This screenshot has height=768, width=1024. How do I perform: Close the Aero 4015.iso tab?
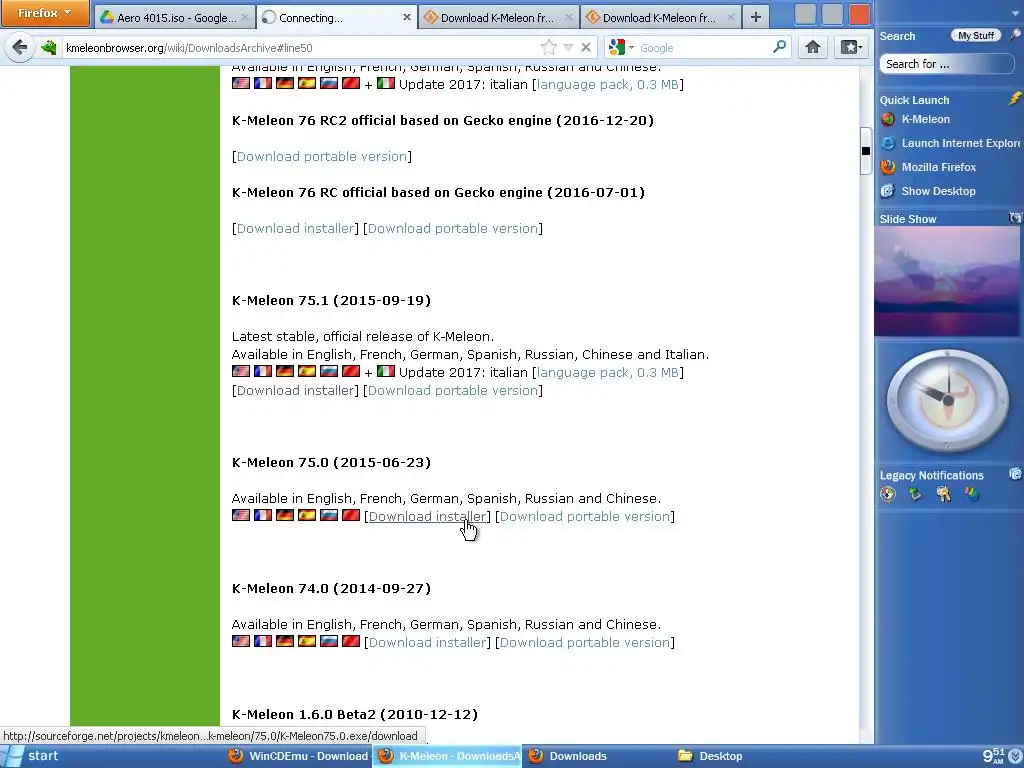(245, 18)
